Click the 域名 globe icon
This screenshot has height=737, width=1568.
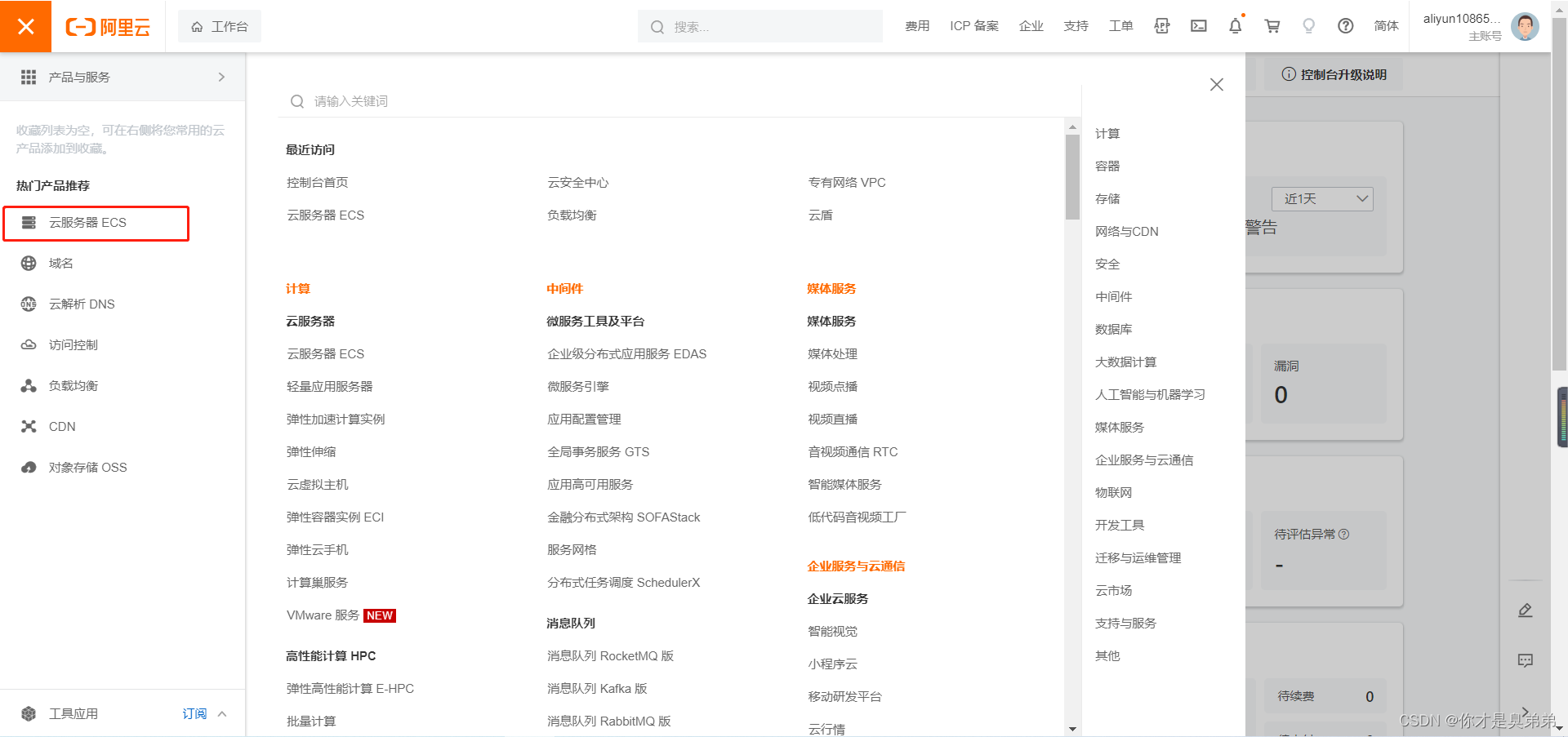pyautogui.click(x=29, y=263)
